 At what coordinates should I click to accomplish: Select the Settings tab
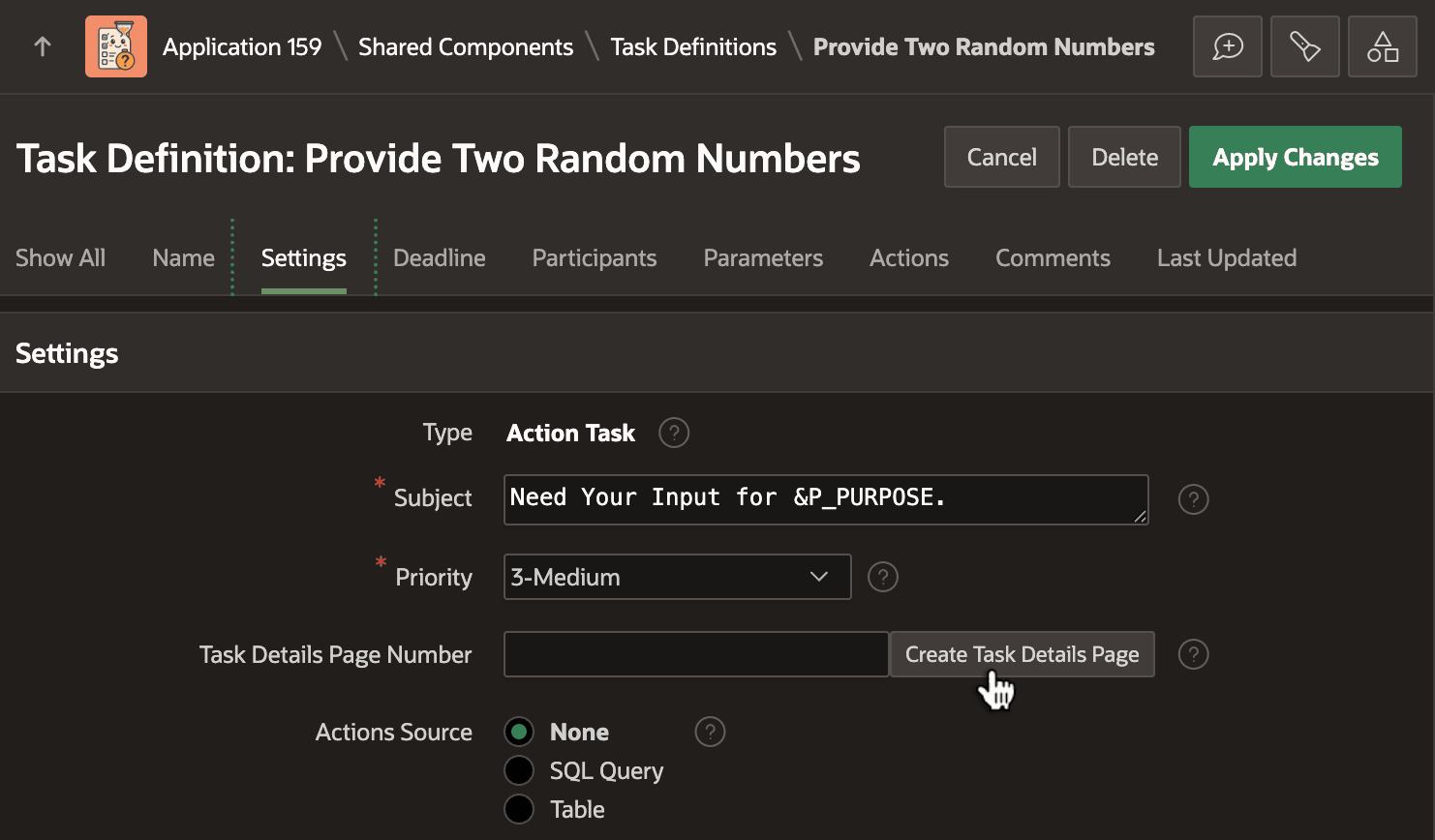pos(304,257)
